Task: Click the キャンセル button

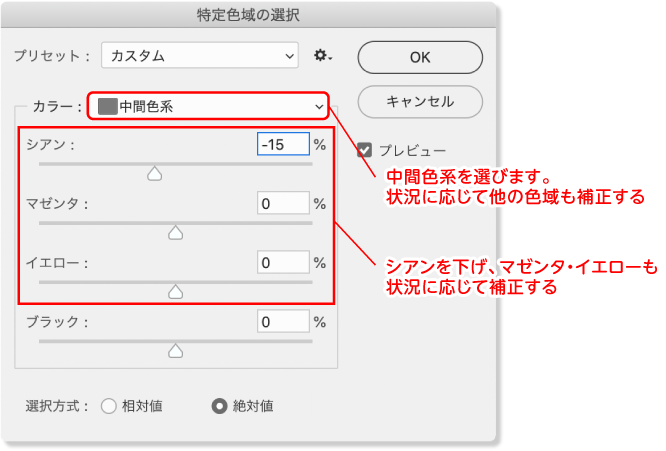Action: pyautogui.click(x=420, y=101)
